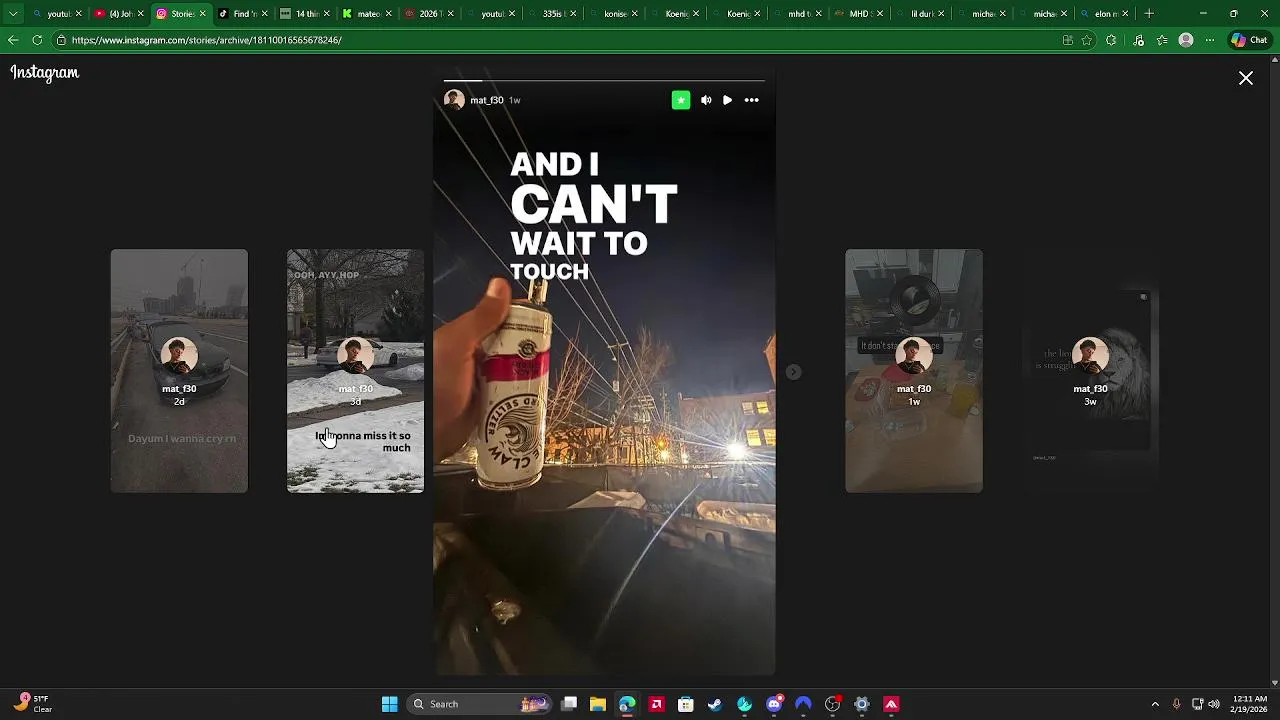
Task: Open Task View on the taskbar
Action: (x=569, y=704)
